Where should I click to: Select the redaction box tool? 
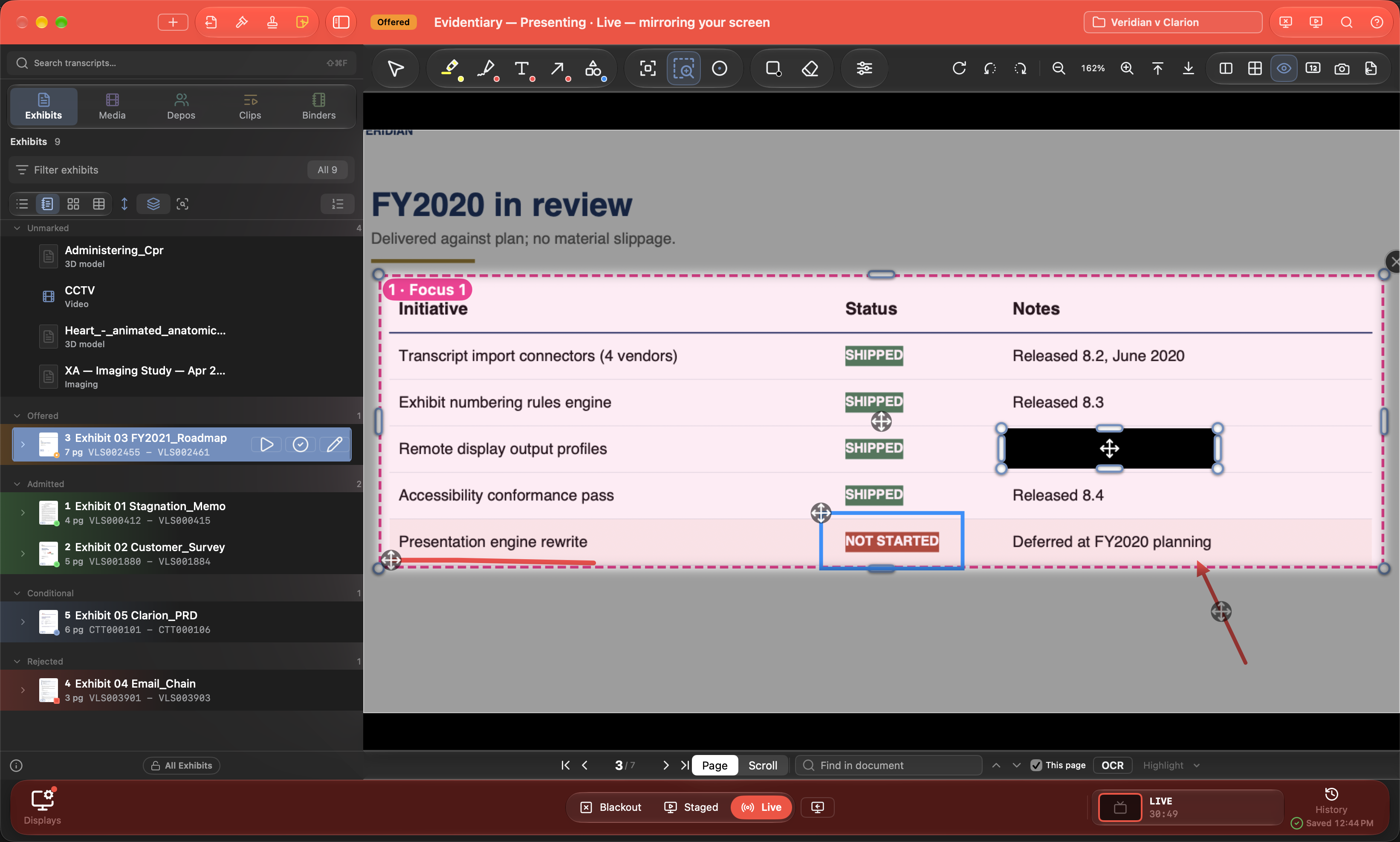coord(773,69)
